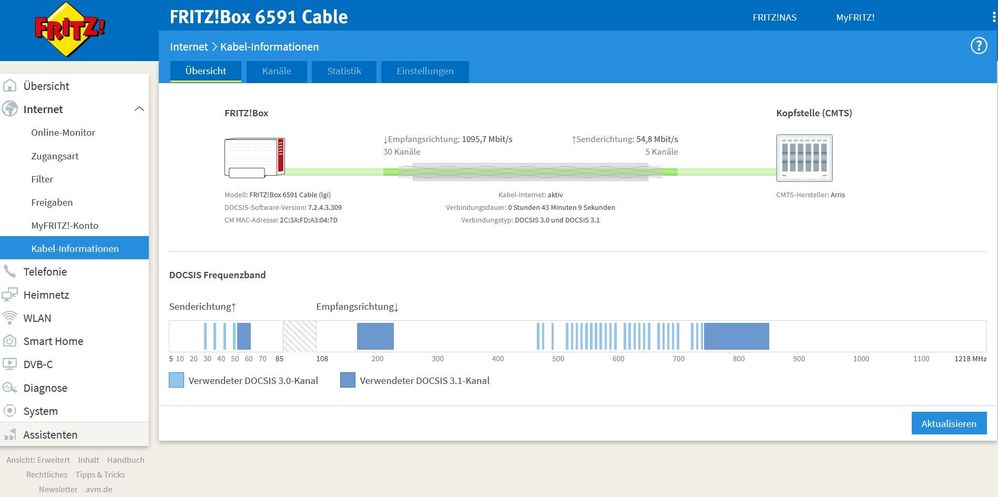Image resolution: width=998 pixels, height=497 pixels.
Task: Click the DOCSIS 3.1 downstream block near 200 MHz
Action: (375, 336)
